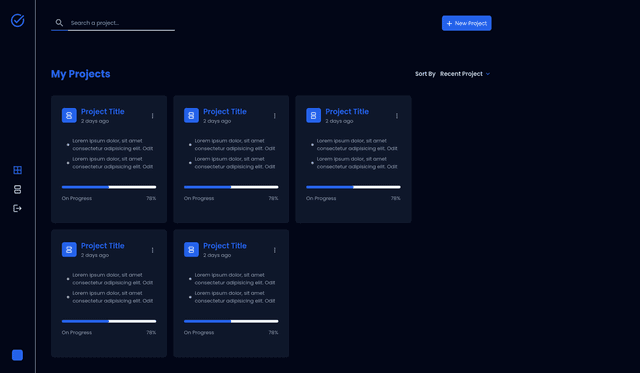Click the checkmark app logo in sidebar
640x373 pixels.
pyautogui.click(x=18, y=20)
